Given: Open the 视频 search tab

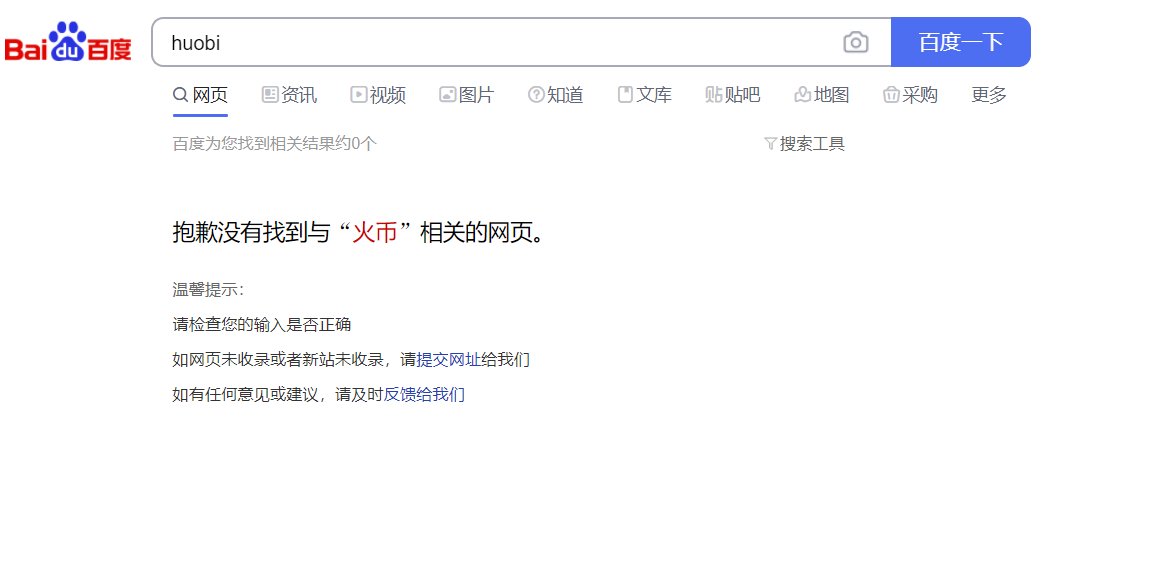Looking at the screenshot, I should tap(378, 95).
